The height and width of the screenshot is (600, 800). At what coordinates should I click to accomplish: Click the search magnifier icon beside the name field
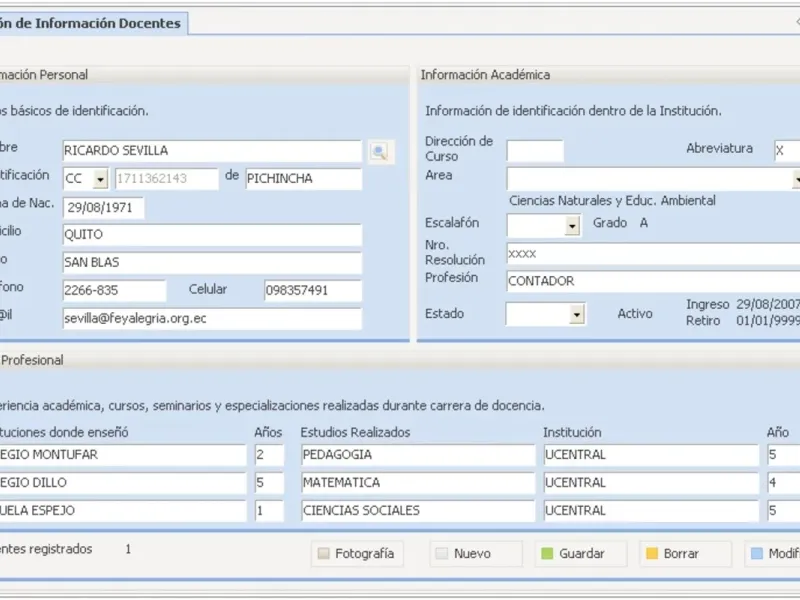[x=380, y=152]
